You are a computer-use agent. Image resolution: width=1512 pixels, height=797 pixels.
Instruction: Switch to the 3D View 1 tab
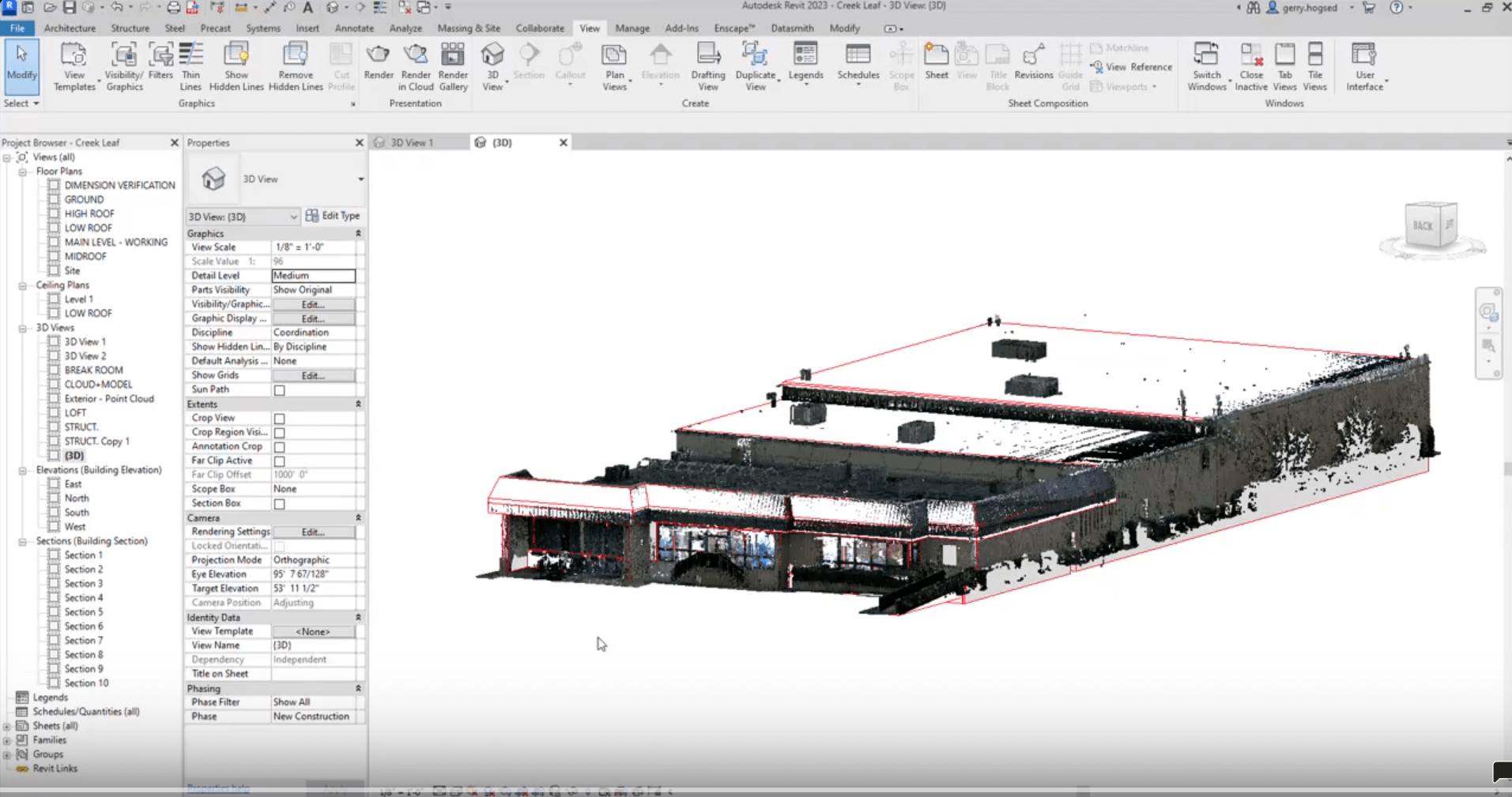(x=412, y=143)
